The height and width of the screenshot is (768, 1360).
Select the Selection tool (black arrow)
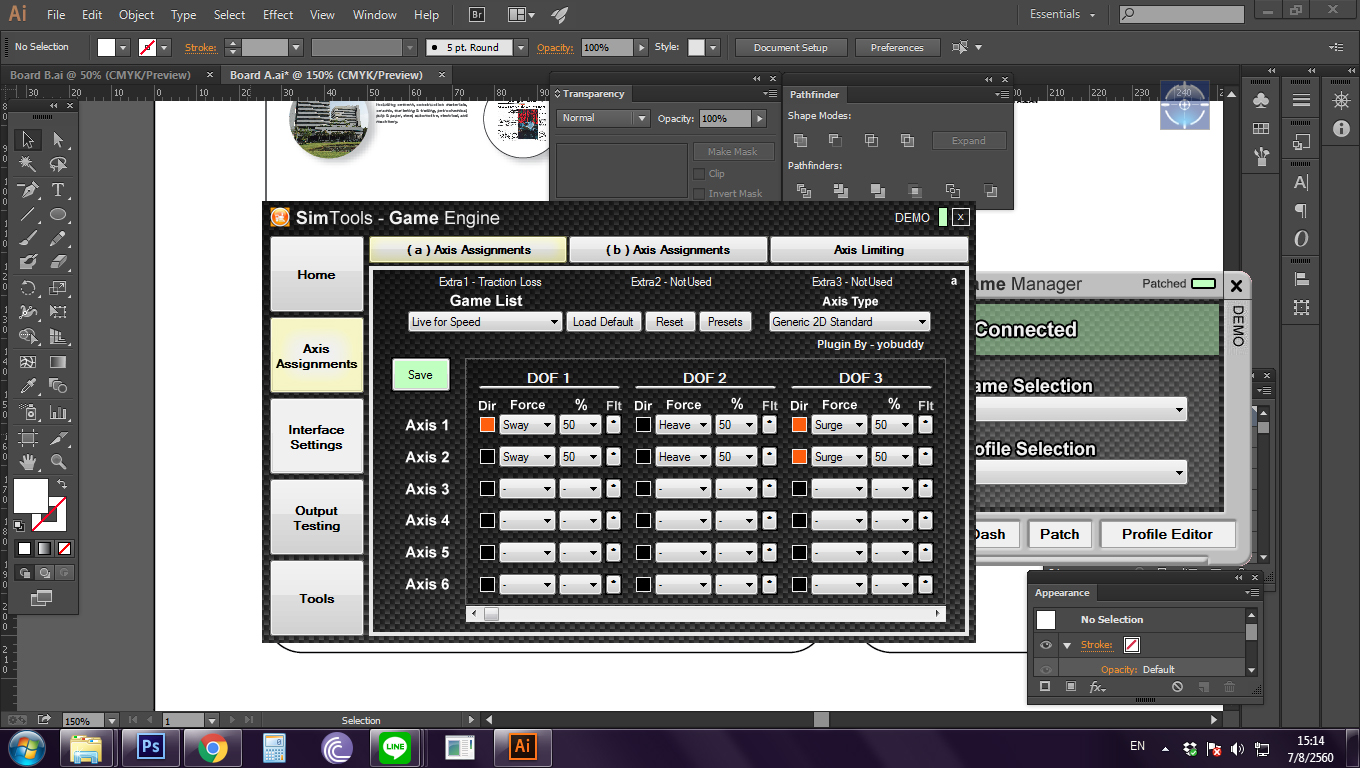(x=28, y=140)
